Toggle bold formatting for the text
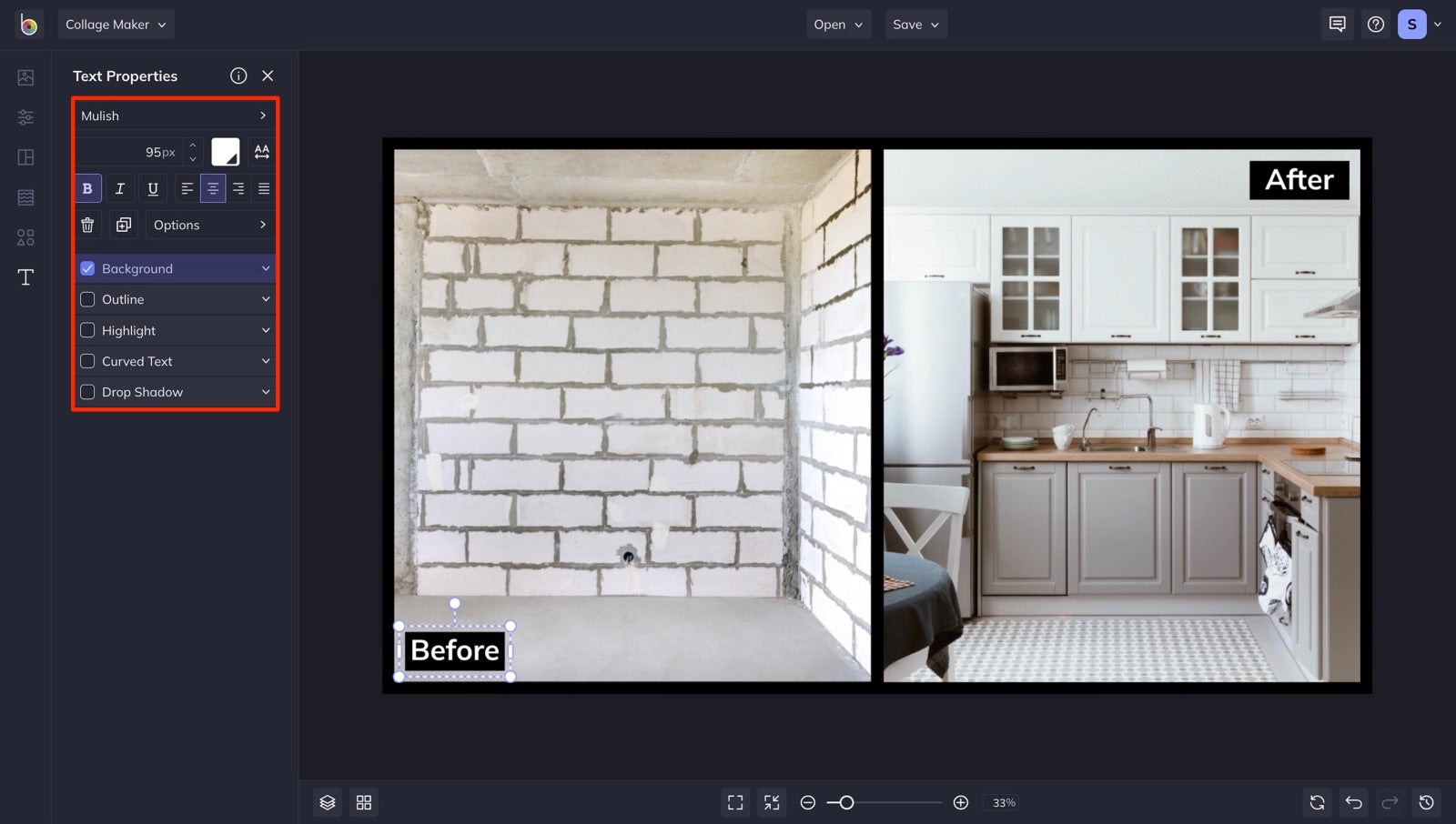1456x824 pixels. click(86, 188)
